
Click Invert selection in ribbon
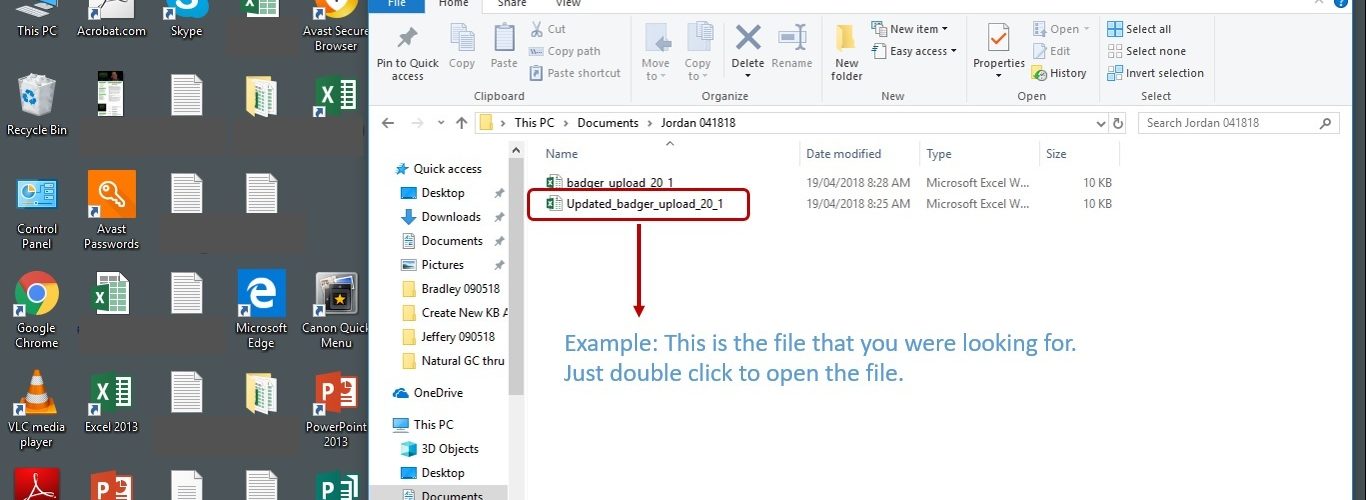tap(1156, 73)
